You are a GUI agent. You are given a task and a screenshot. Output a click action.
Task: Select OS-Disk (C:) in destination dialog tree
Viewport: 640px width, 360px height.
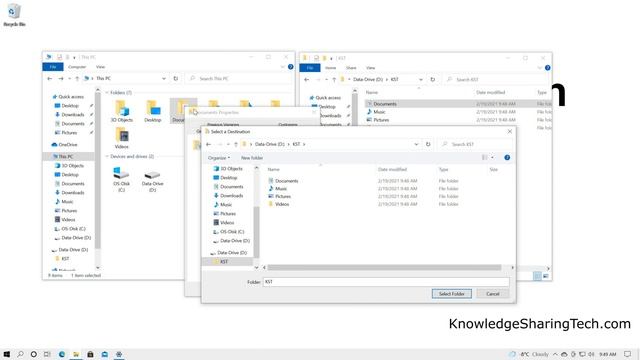pyautogui.click(x=229, y=231)
